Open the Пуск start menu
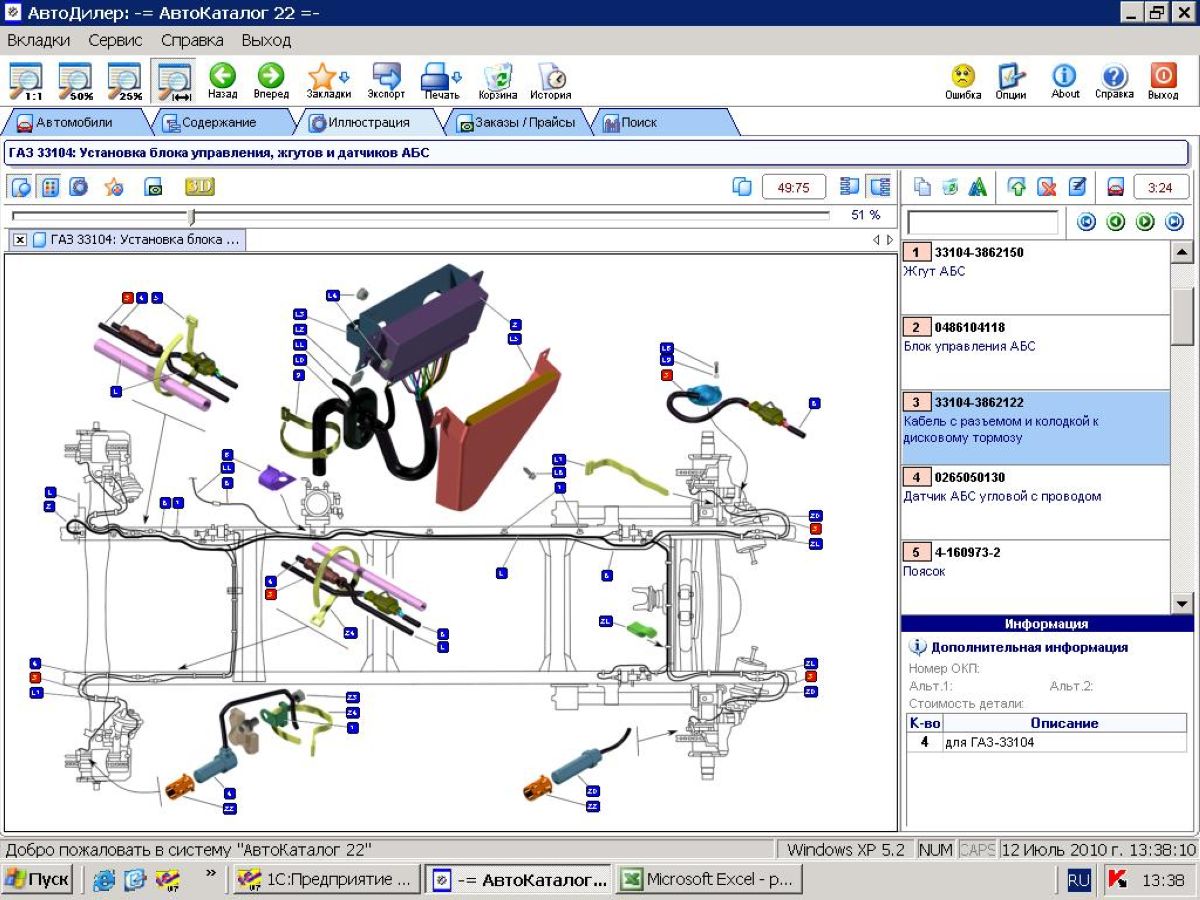This screenshot has height=900, width=1200. [x=38, y=880]
